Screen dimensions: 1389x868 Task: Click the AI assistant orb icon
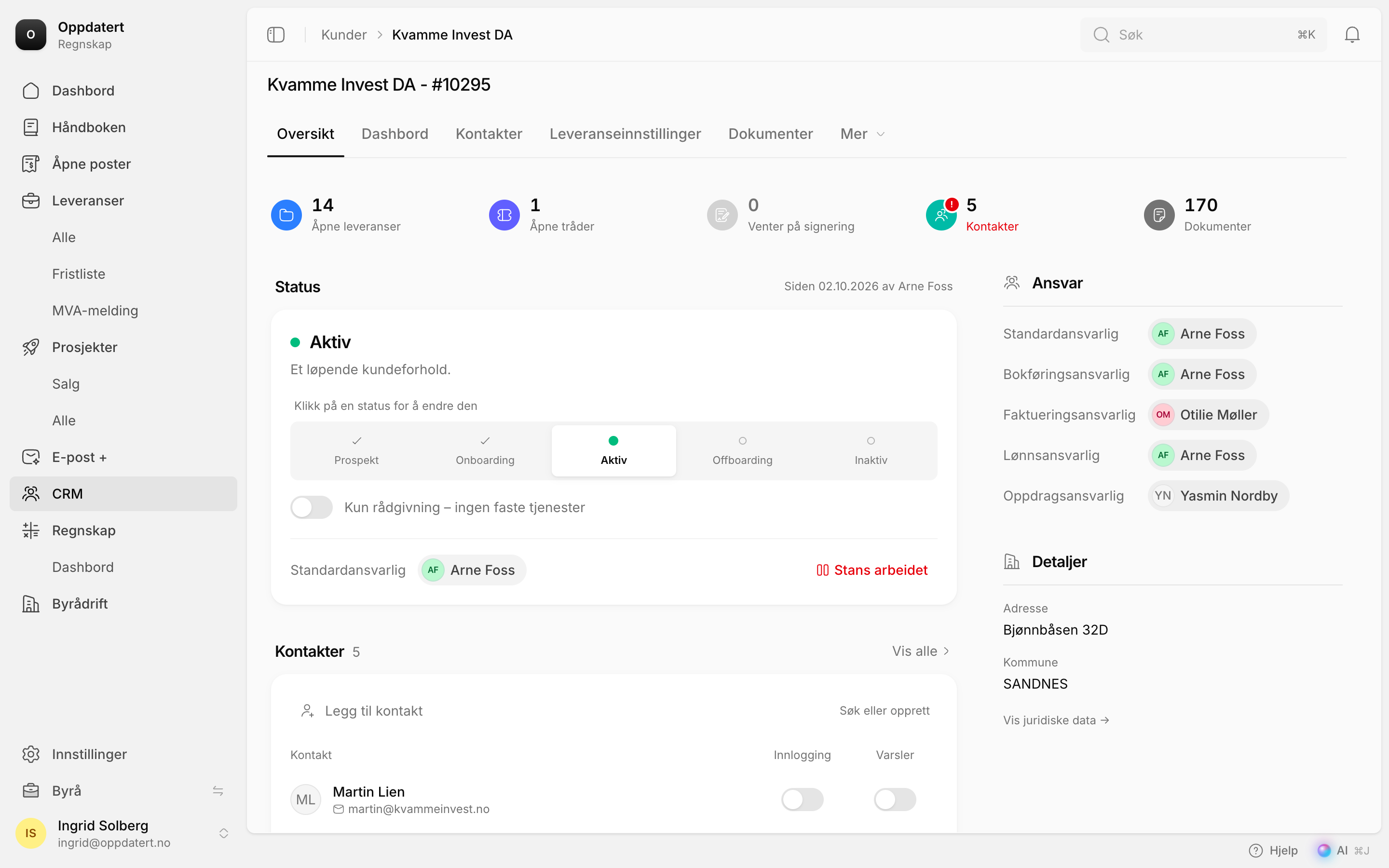coord(1323,850)
